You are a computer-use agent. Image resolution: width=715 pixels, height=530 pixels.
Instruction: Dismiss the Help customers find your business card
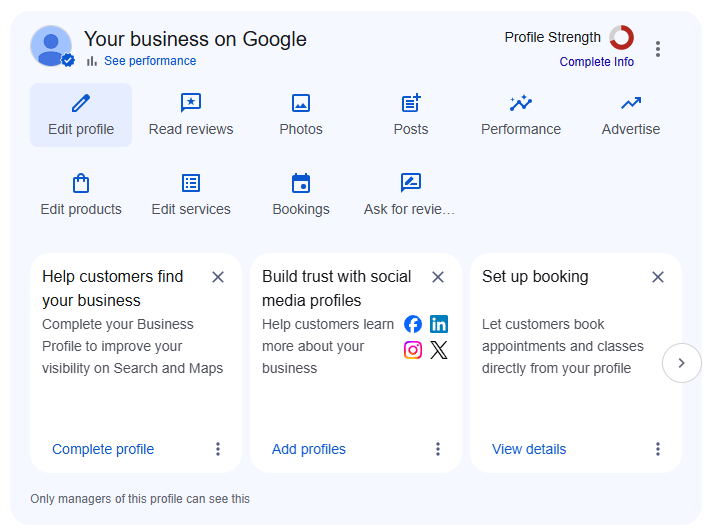click(218, 277)
